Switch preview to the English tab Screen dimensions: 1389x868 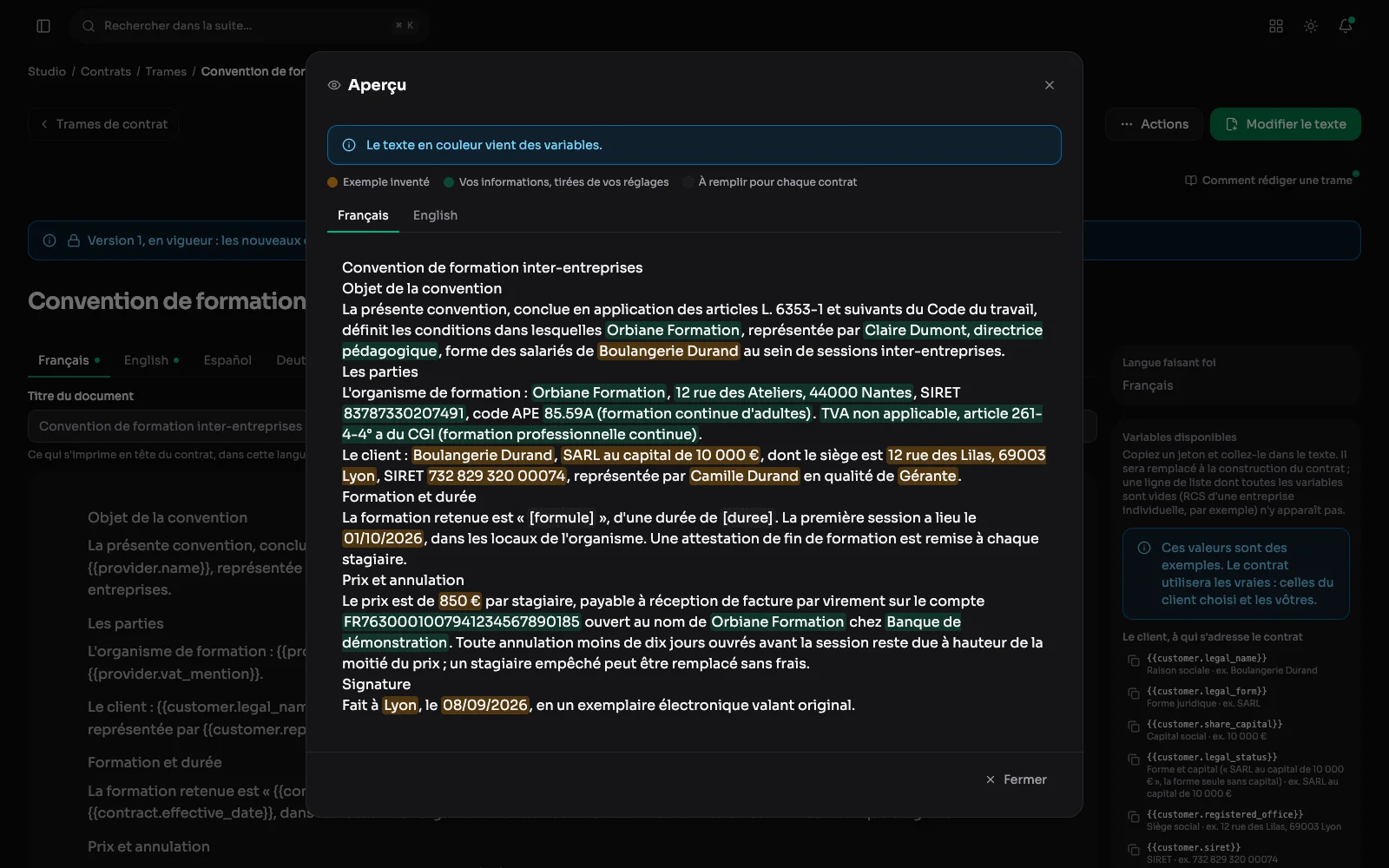point(435,215)
